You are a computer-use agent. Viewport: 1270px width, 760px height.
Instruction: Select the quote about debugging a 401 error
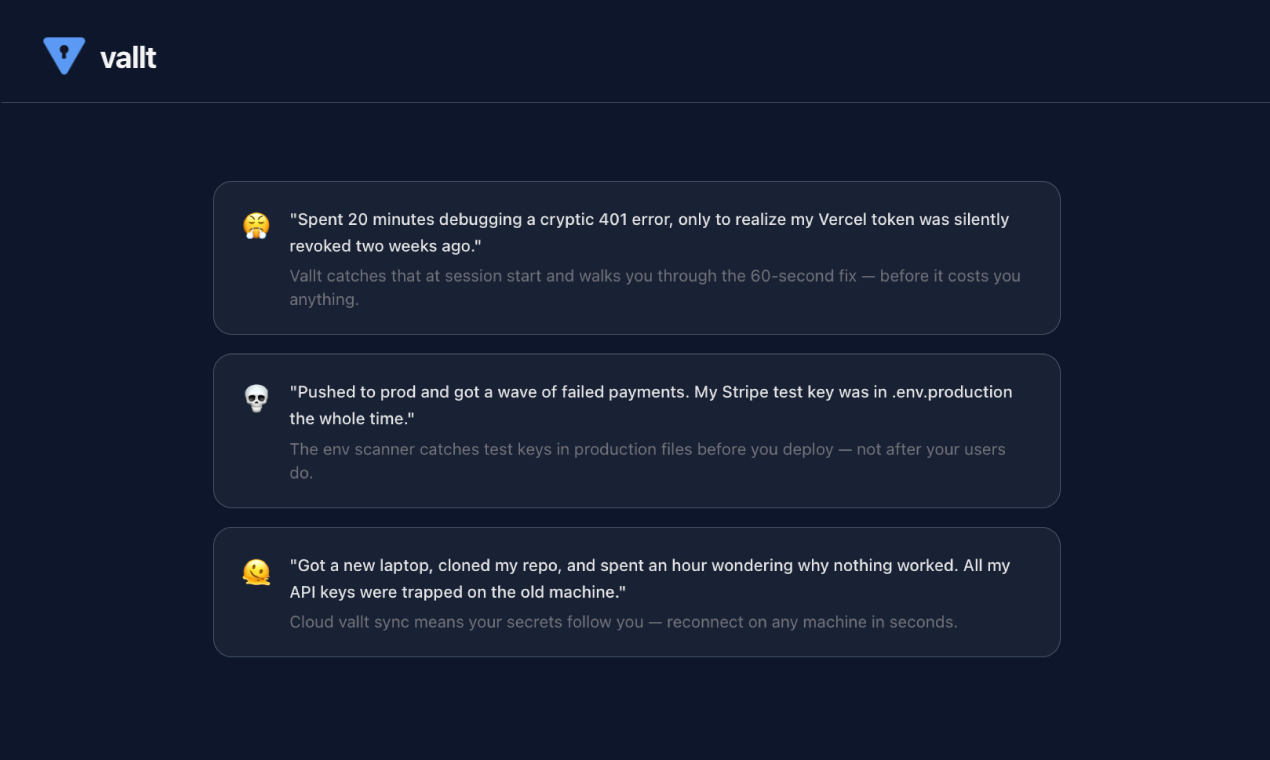(648, 232)
